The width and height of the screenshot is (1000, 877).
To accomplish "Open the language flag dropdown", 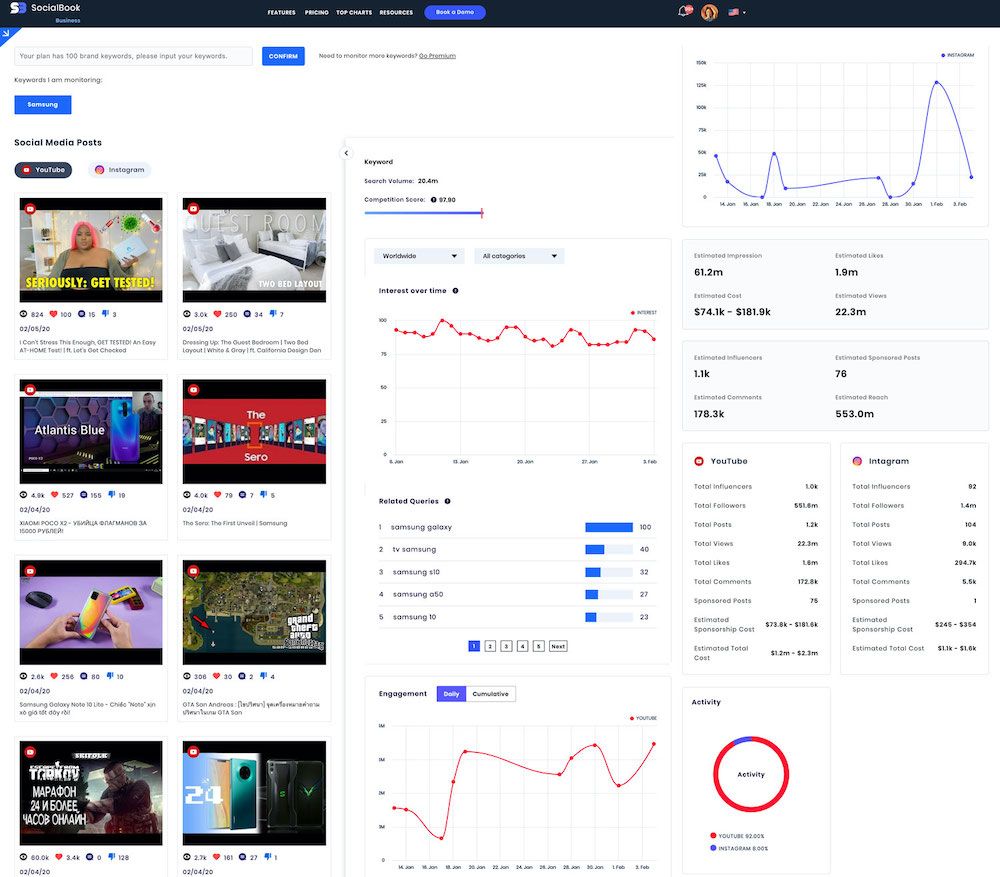I will [737, 12].
